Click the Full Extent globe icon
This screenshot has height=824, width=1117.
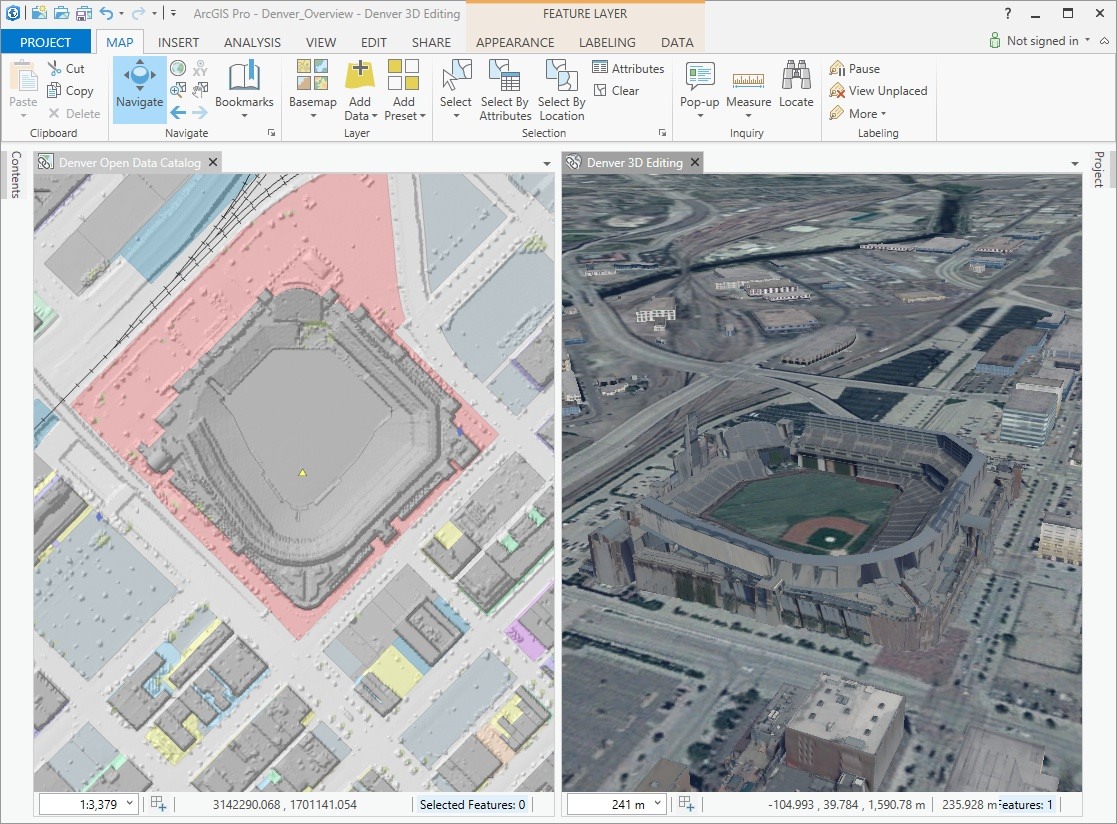click(178, 68)
